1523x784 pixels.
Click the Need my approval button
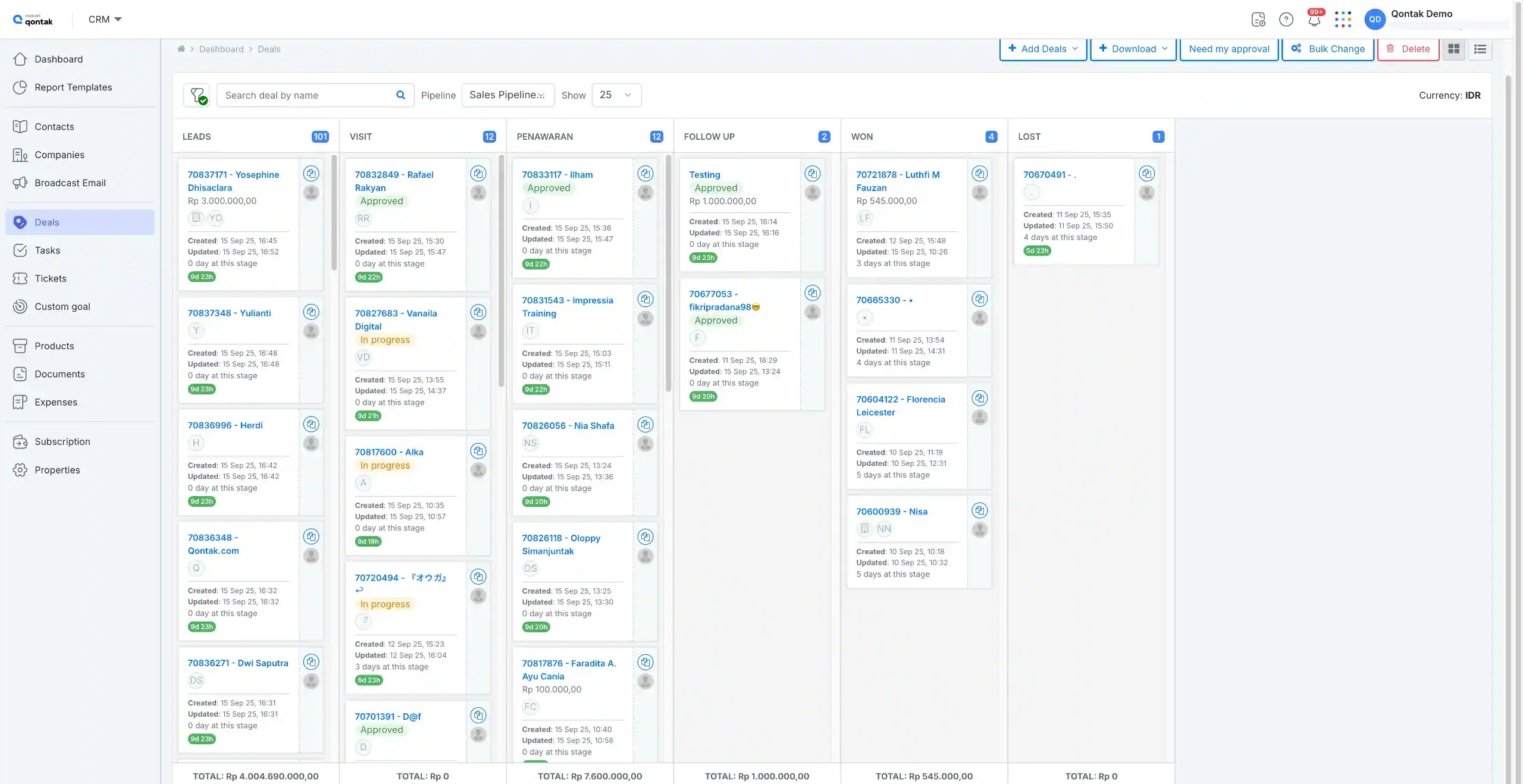[1229, 49]
